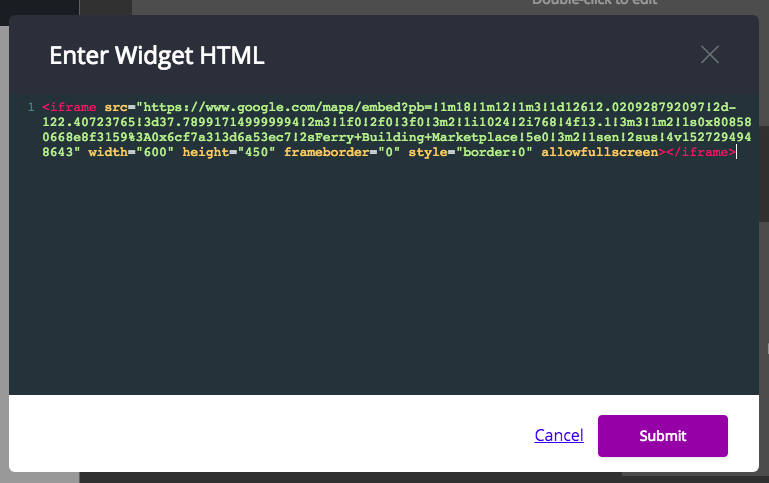The image size is (769, 483).
Task: Click the Submit button
Action: click(663, 436)
